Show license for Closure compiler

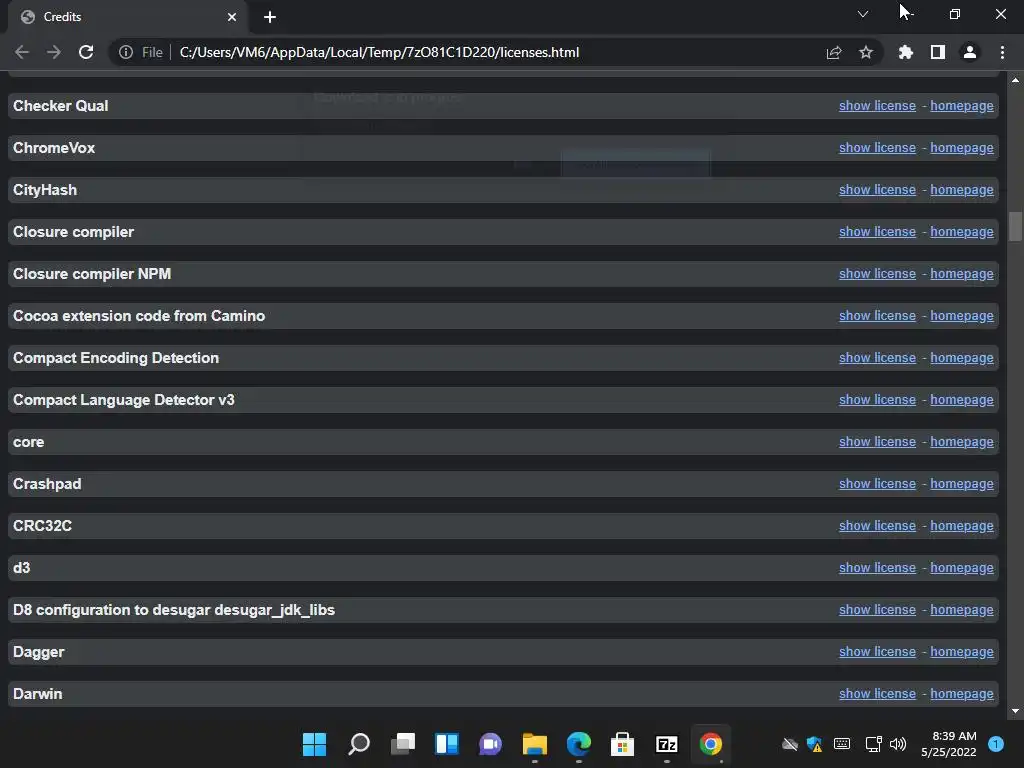pos(877,232)
